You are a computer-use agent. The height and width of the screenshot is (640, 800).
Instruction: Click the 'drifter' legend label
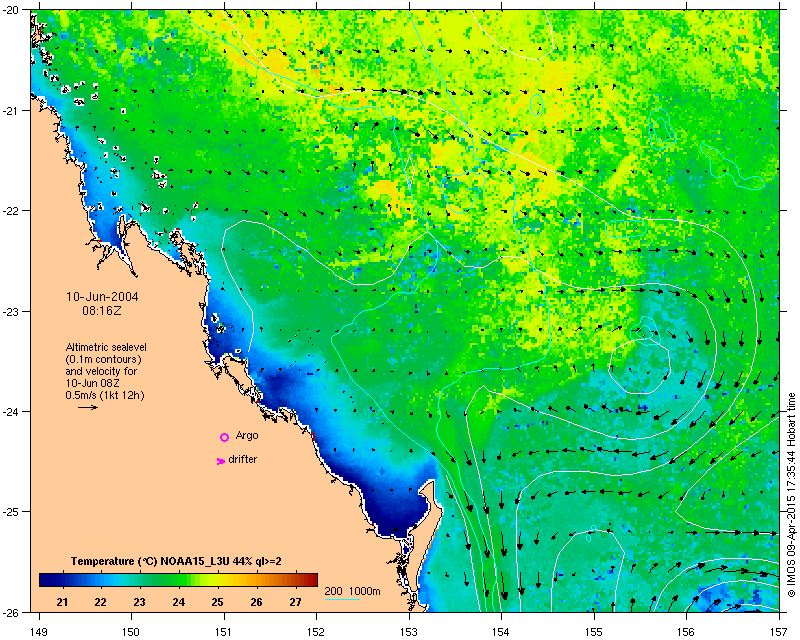click(x=242, y=459)
